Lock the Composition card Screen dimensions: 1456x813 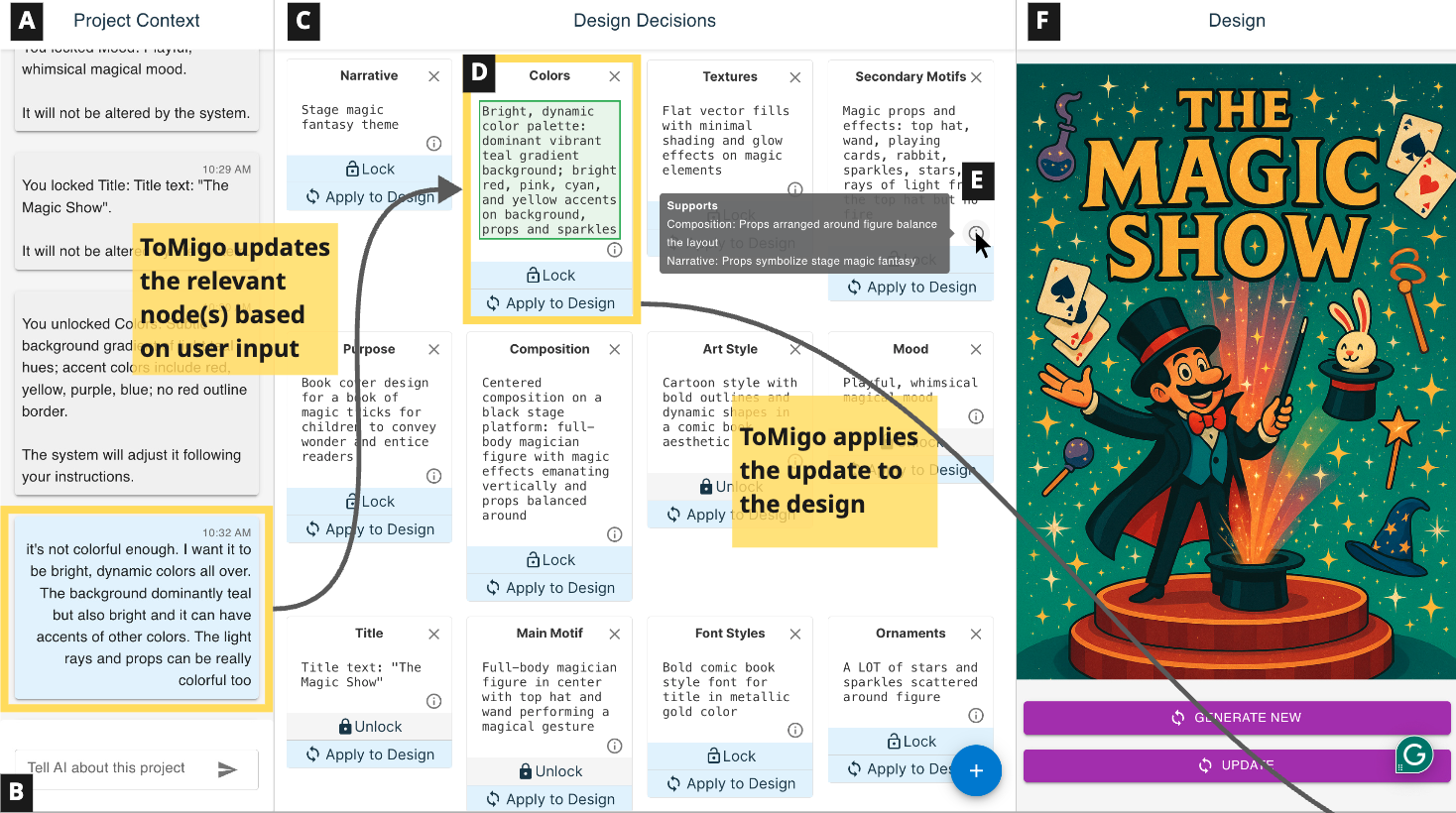551,560
